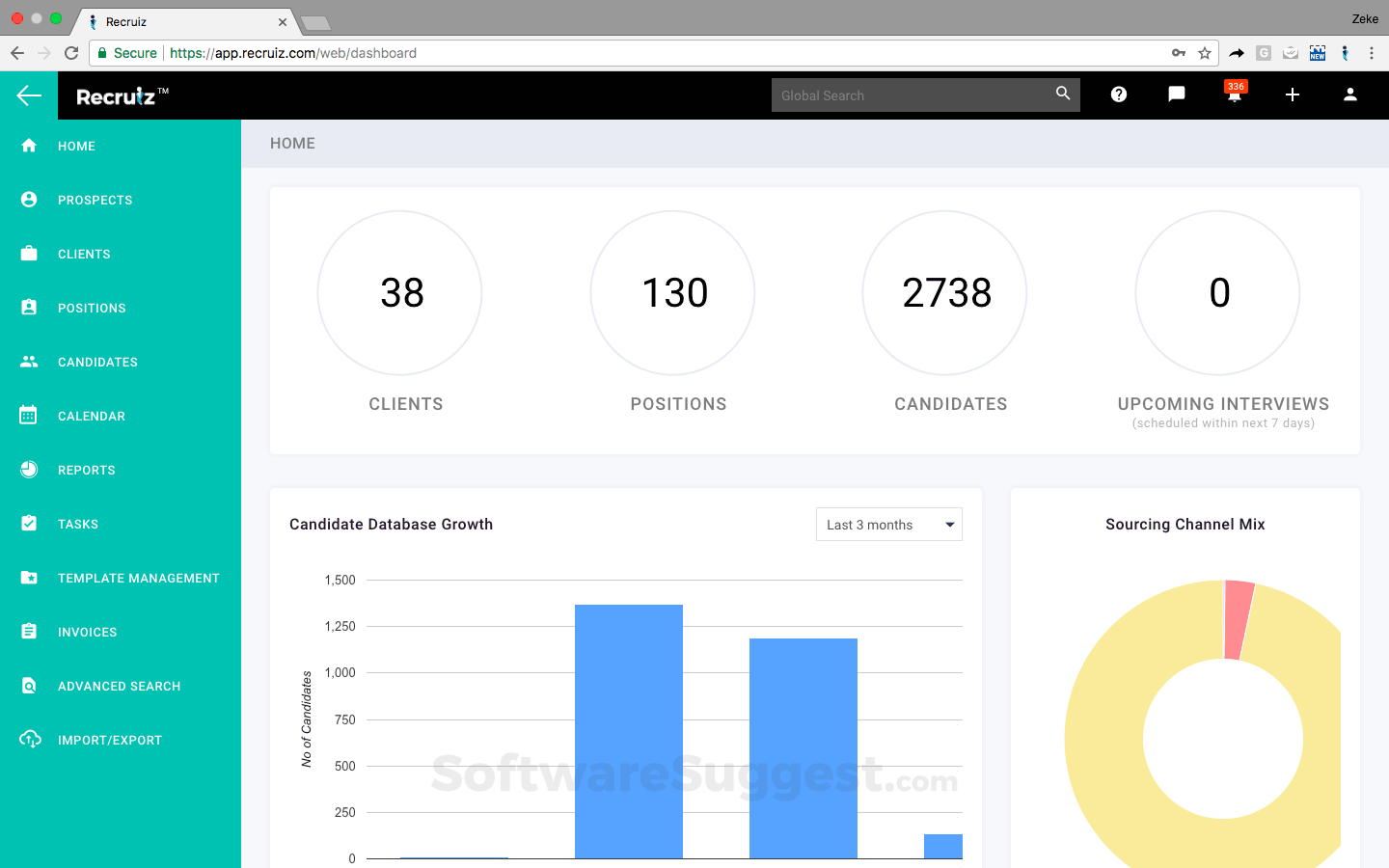Click the tallest blue bar in the chart
The image size is (1389, 868).
click(629, 731)
